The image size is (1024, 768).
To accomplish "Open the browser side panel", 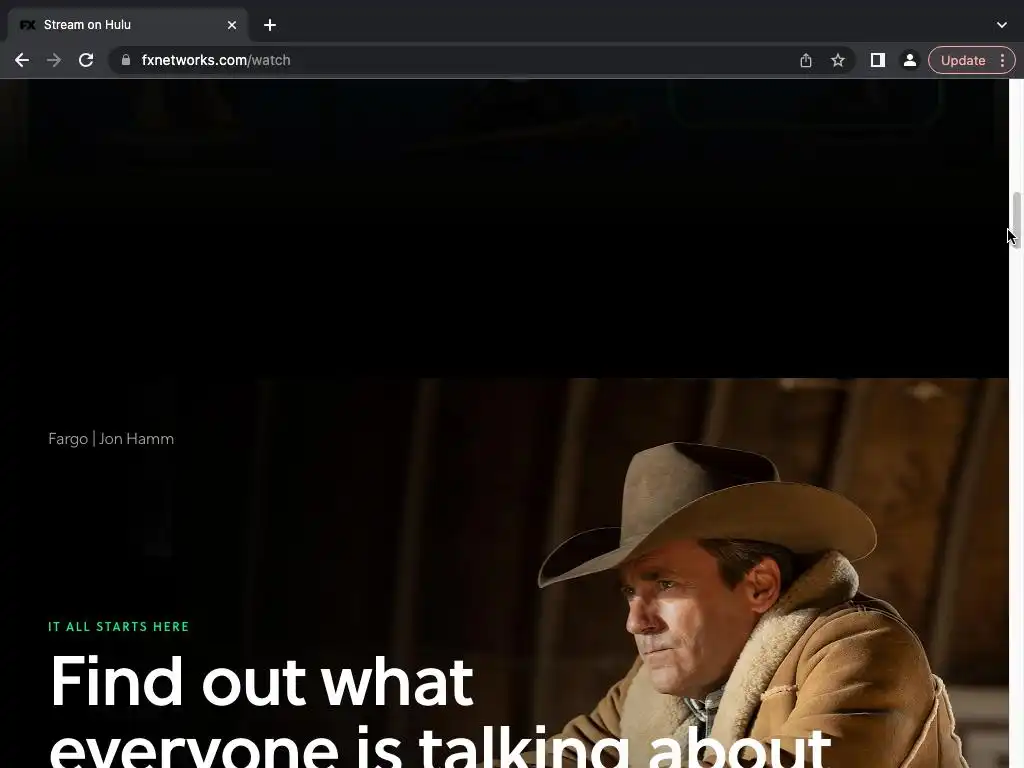I will (x=878, y=60).
